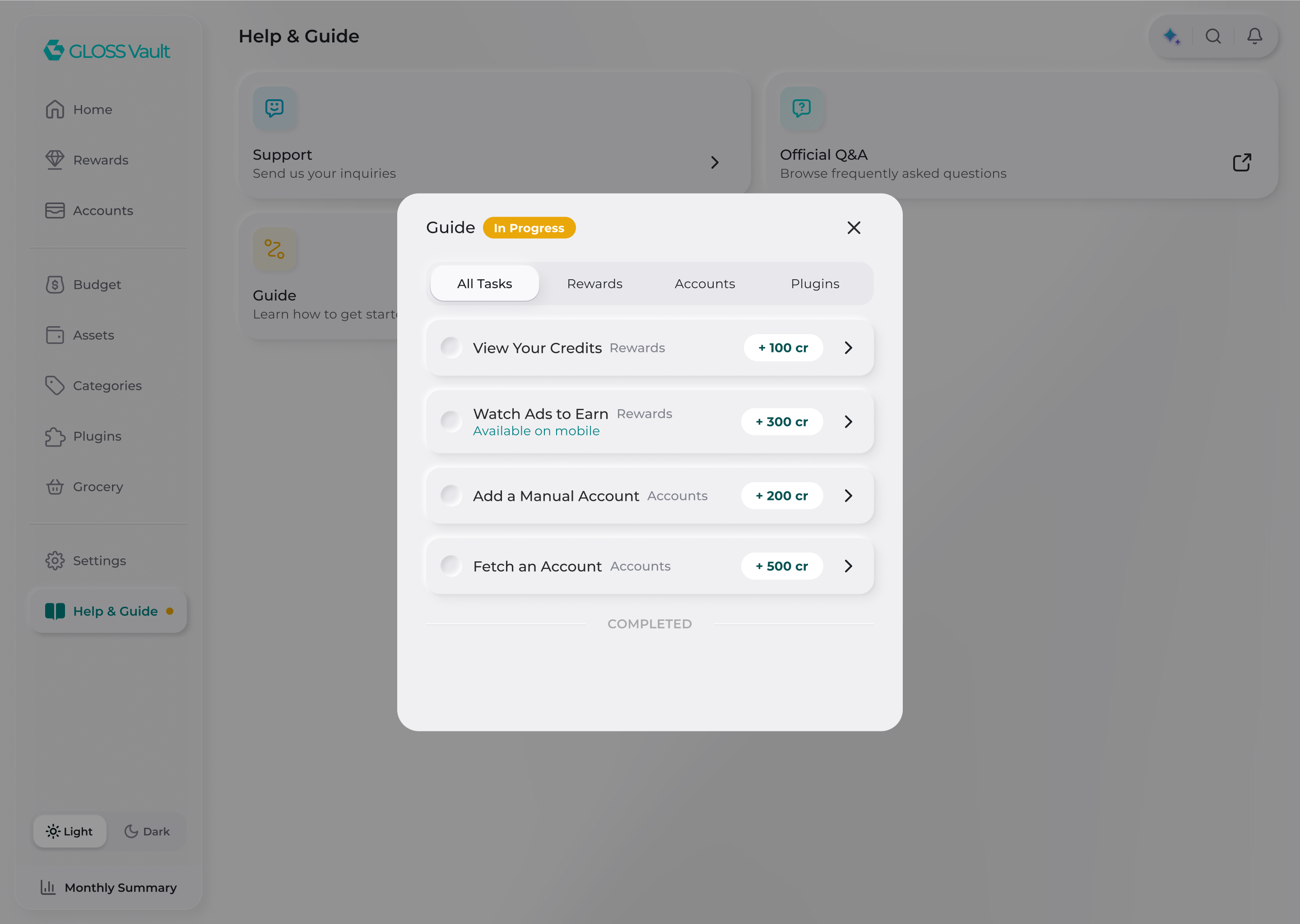Screen dimensions: 1300x924
Task: Expand Watch Ads to Earn chevron
Action: [848, 421]
